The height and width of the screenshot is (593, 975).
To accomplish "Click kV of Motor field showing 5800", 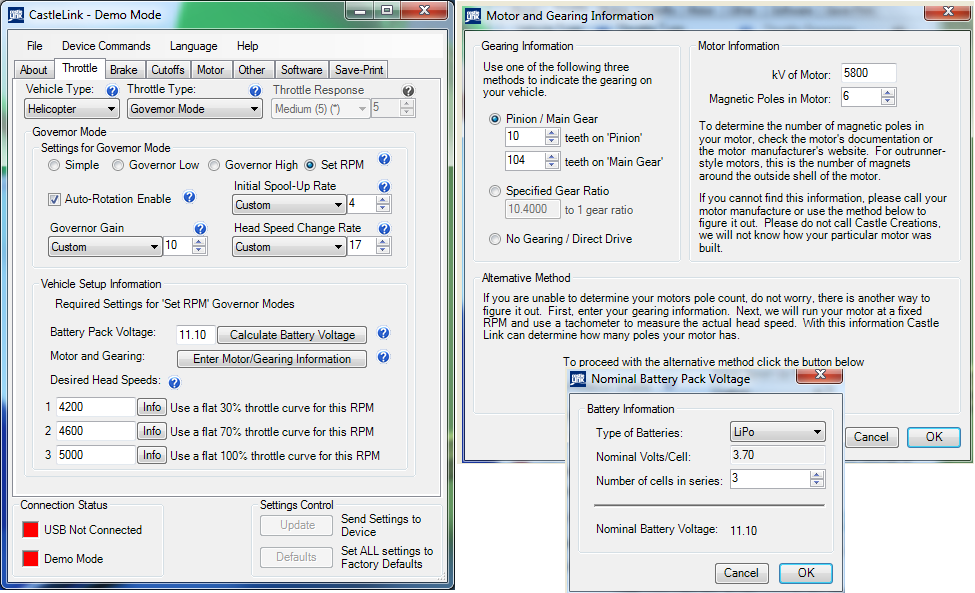I will coord(869,73).
